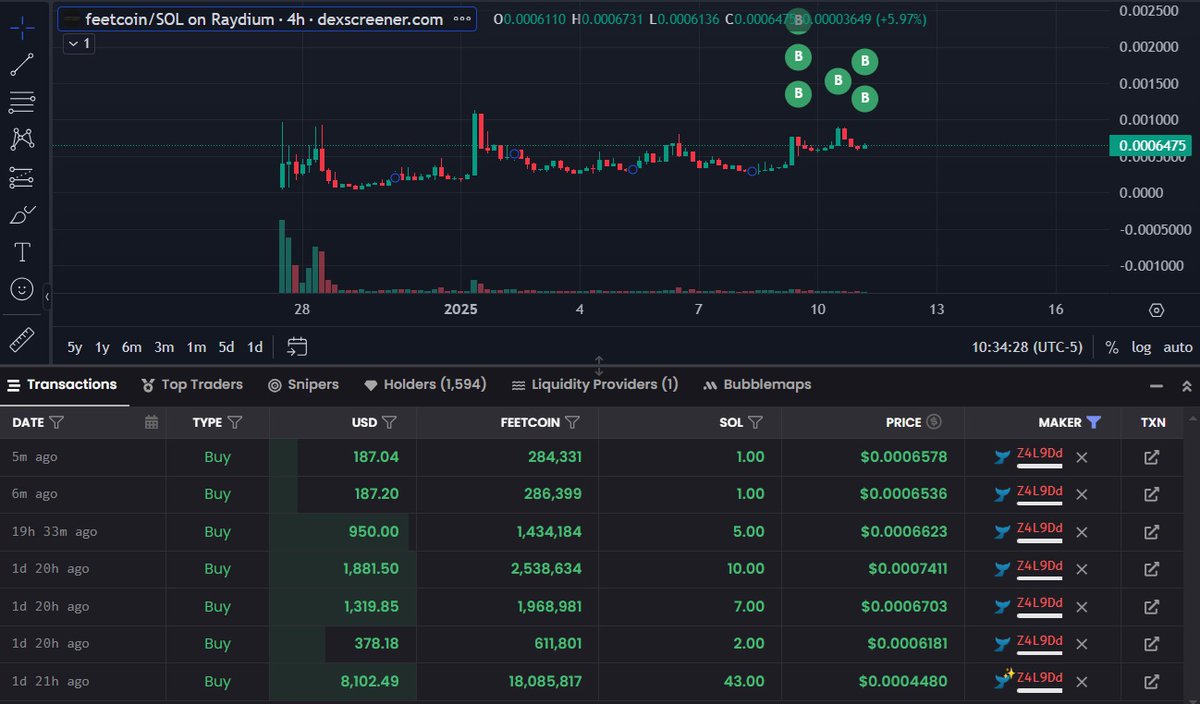Toggle percent scale mode
This screenshot has height=704, width=1200.
1112,347
